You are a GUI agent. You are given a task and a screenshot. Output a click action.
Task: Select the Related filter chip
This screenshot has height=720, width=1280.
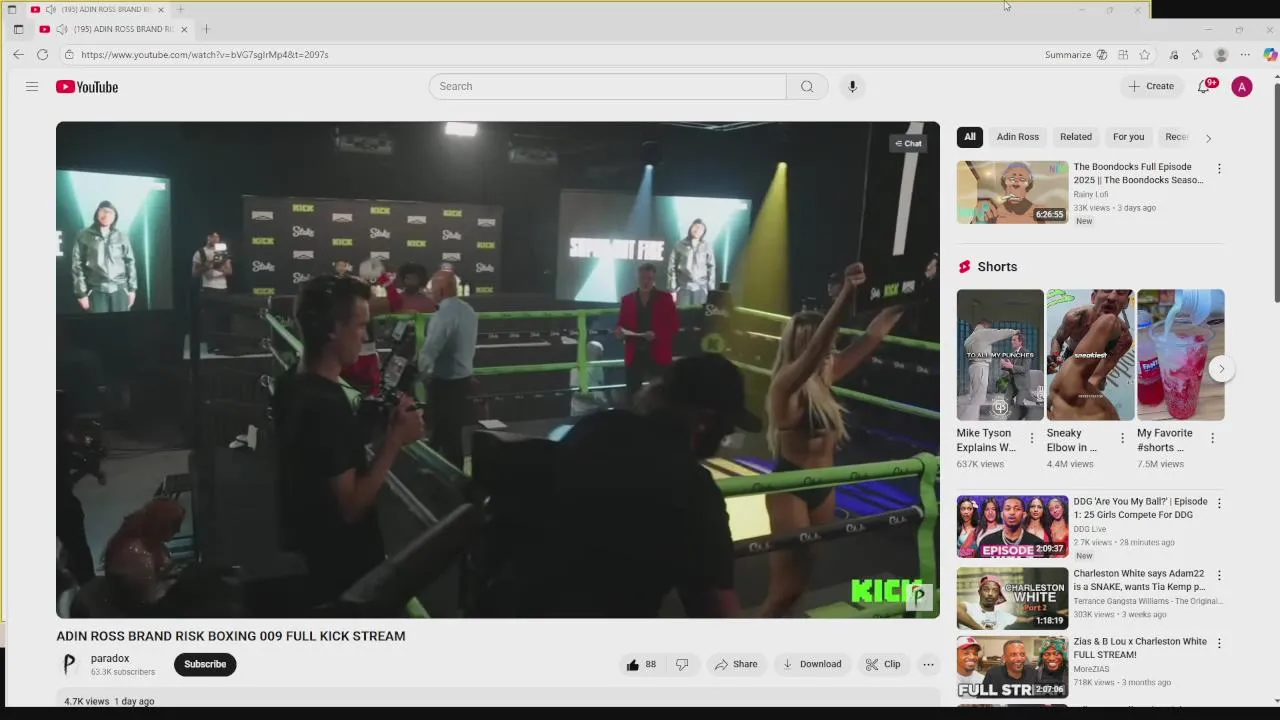(1076, 137)
